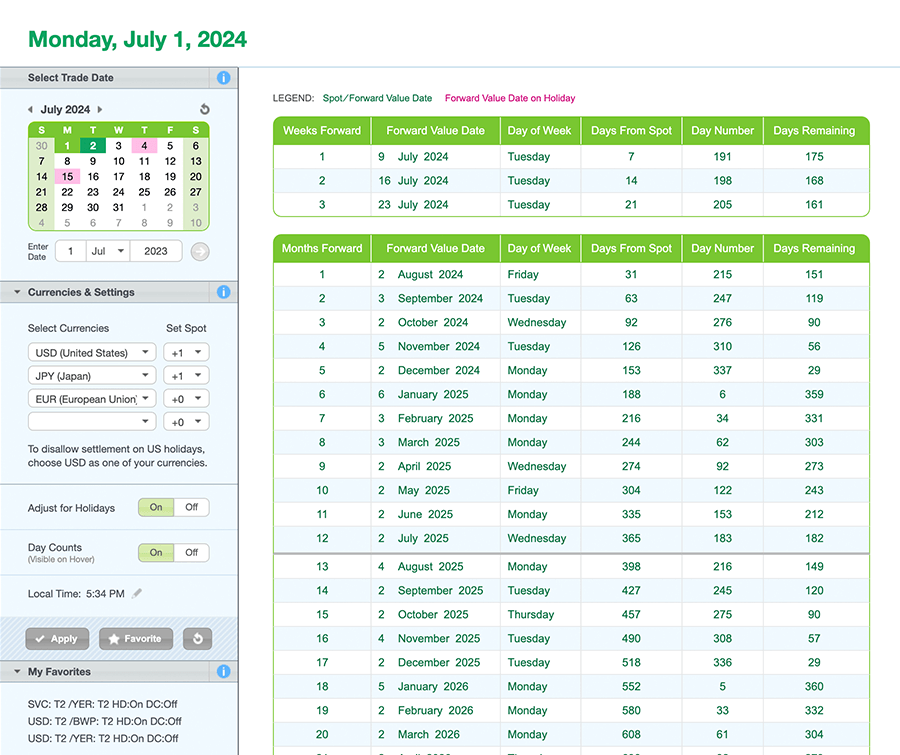The height and width of the screenshot is (755, 900).
Task: Click the 2 August 2024 forward date
Action: (x=420, y=274)
